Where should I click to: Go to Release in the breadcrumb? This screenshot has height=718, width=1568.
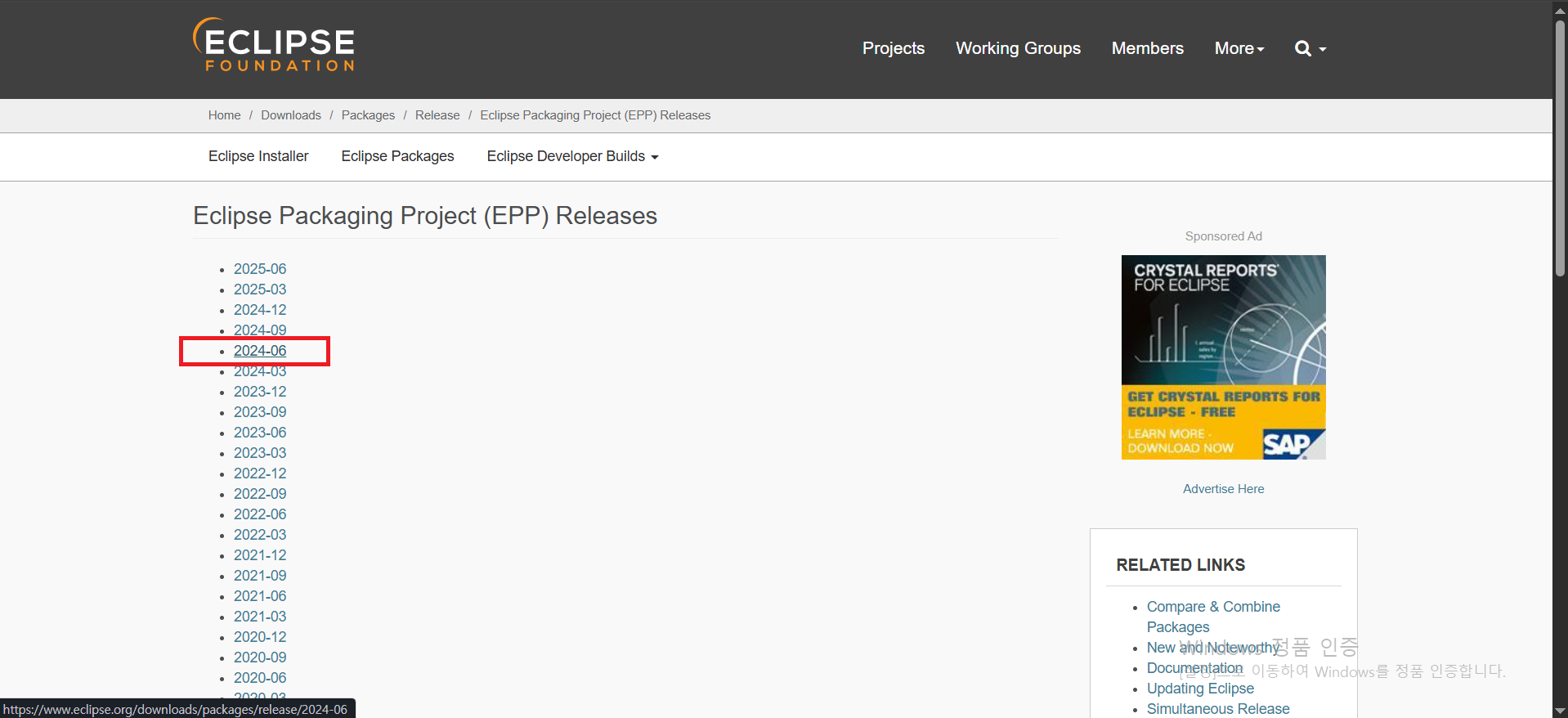437,115
